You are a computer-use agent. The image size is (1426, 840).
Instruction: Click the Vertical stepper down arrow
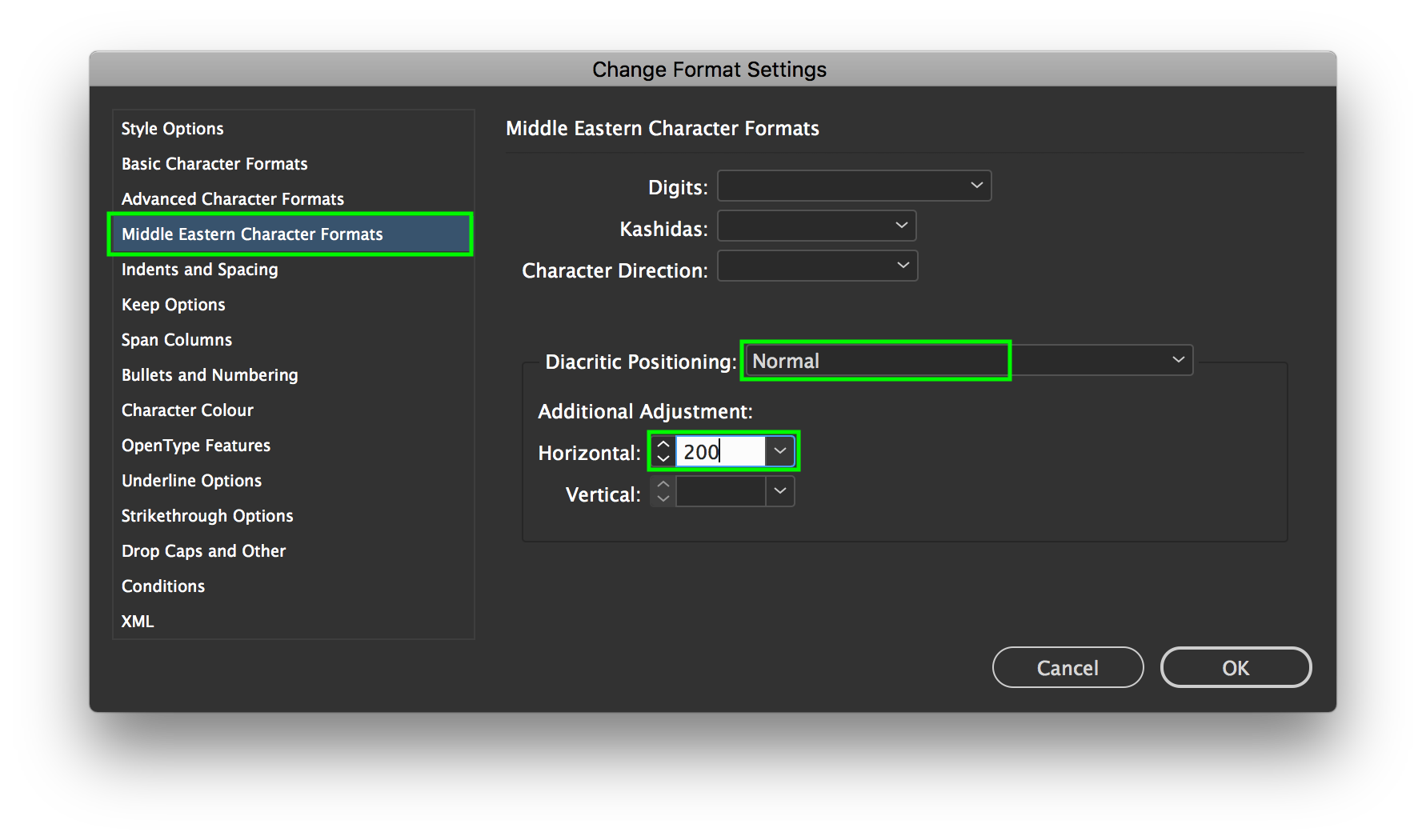click(x=663, y=499)
